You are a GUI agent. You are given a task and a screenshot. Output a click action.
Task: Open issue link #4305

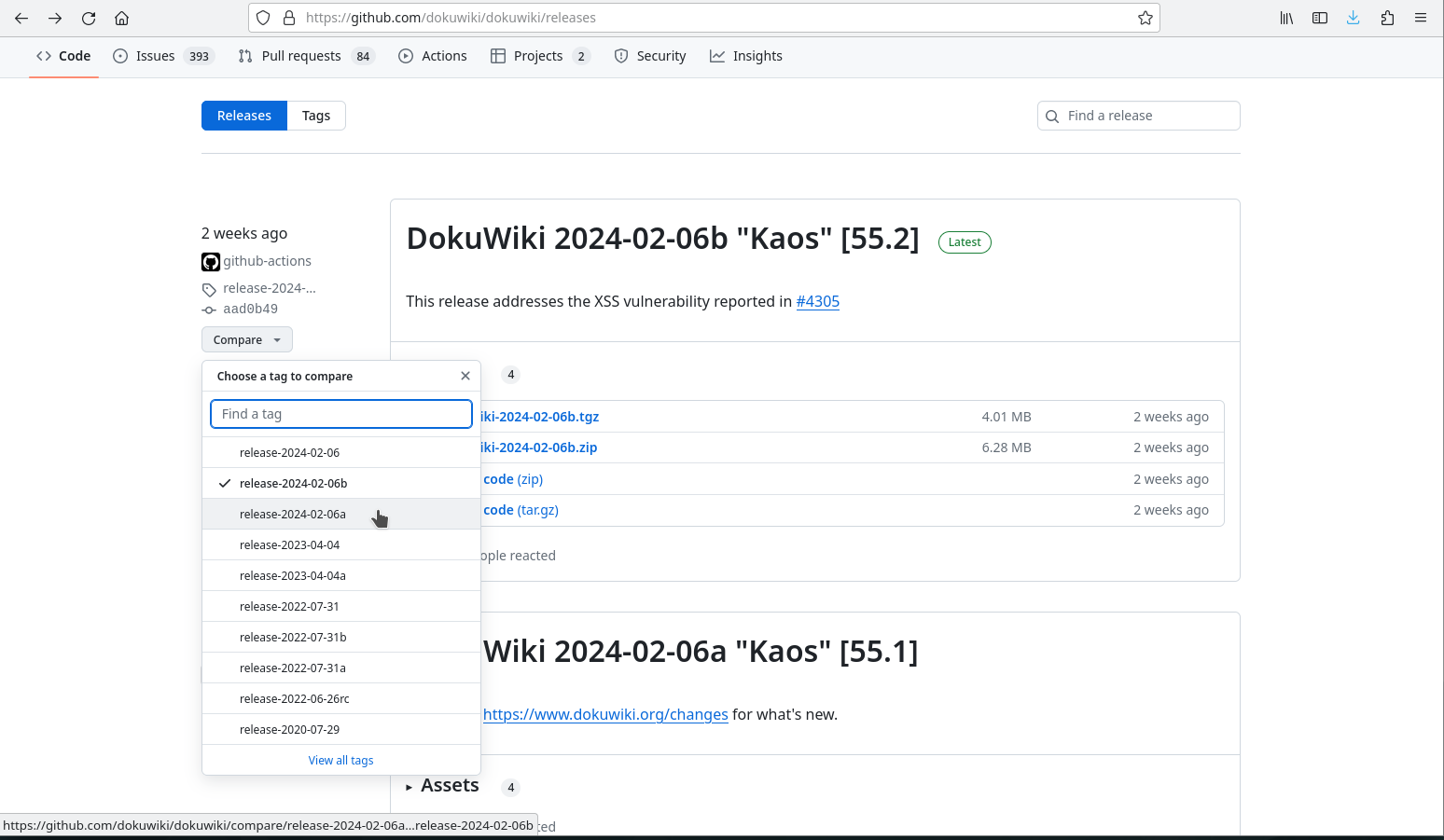pyautogui.click(x=817, y=301)
